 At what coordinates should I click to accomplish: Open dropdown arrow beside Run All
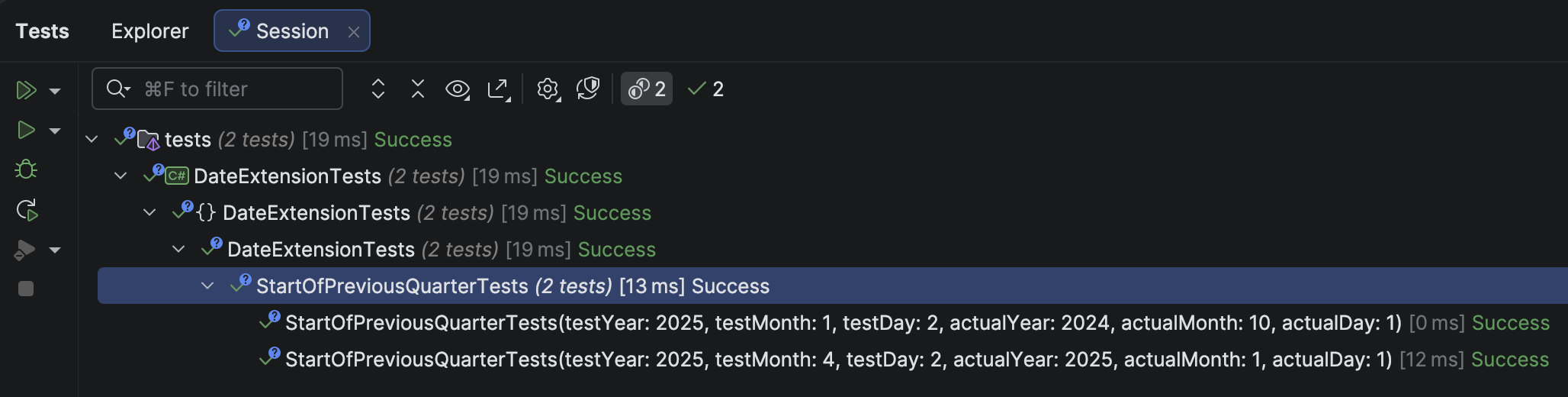55,91
